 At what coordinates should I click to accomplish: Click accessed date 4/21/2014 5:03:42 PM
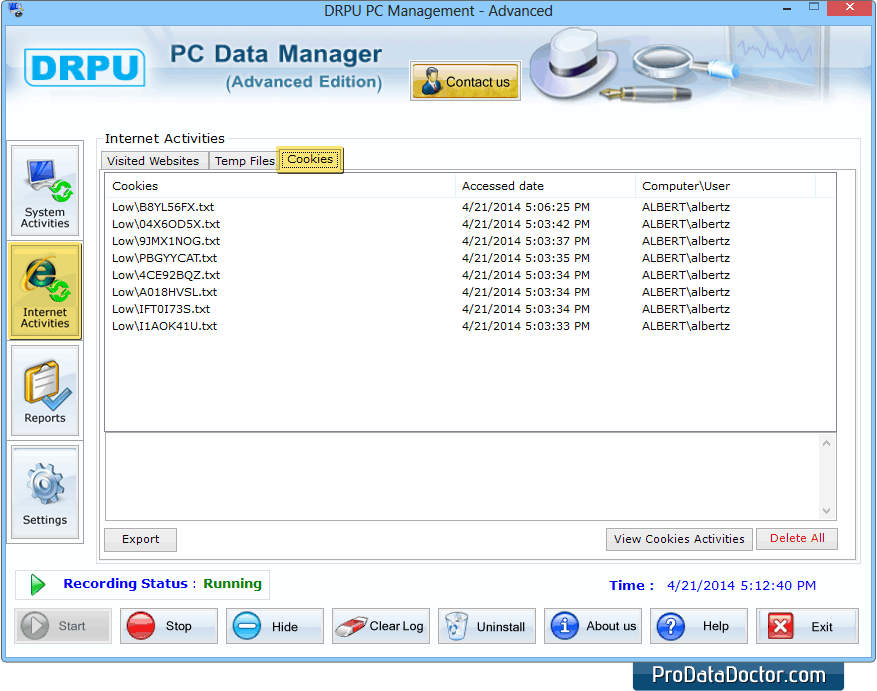click(x=526, y=224)
